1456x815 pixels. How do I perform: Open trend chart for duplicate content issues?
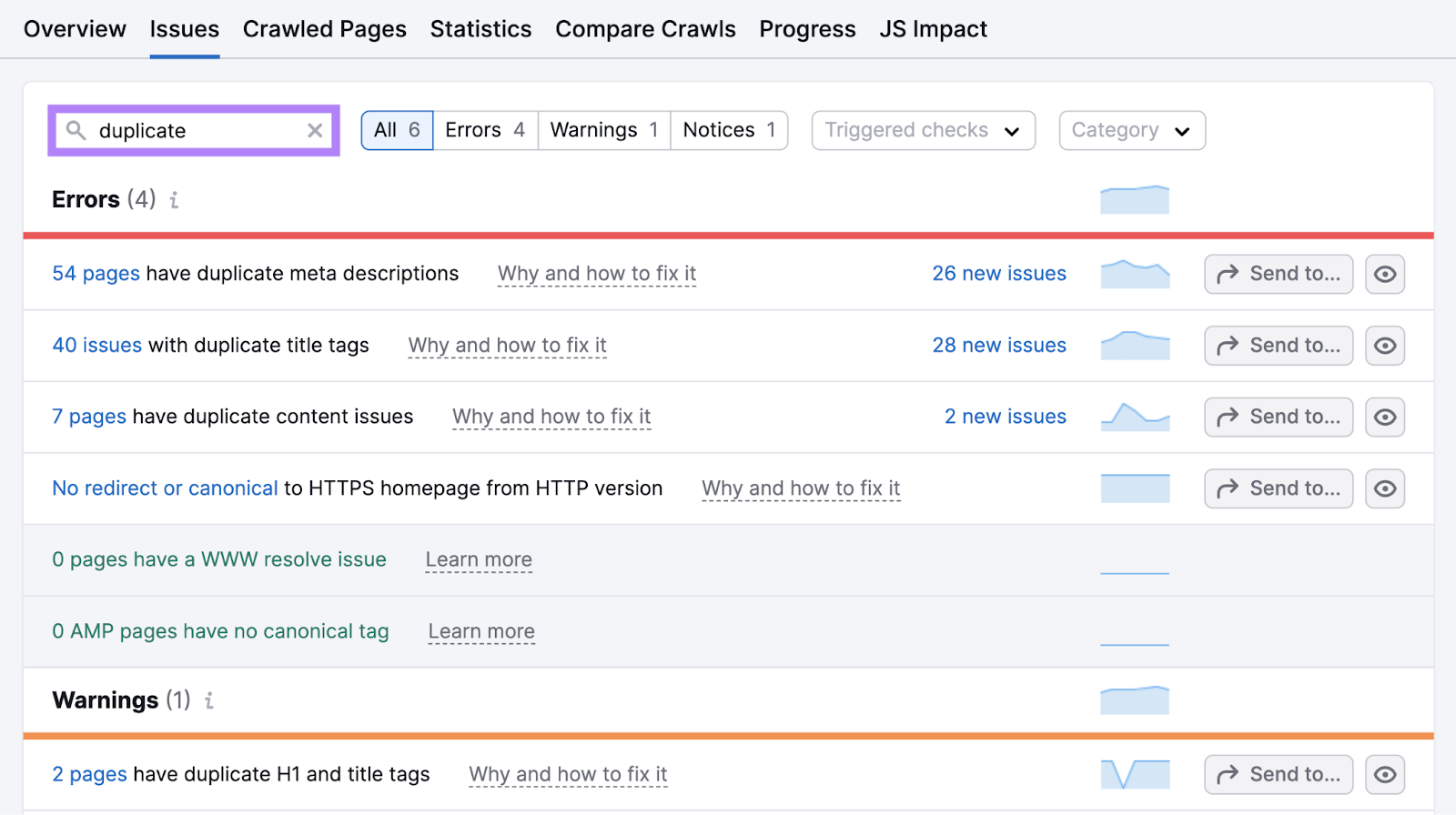pos(1134,417)
